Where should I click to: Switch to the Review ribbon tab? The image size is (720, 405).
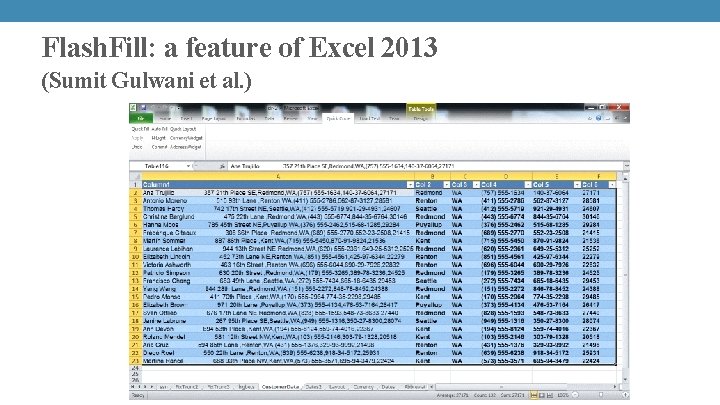[291, 118]
